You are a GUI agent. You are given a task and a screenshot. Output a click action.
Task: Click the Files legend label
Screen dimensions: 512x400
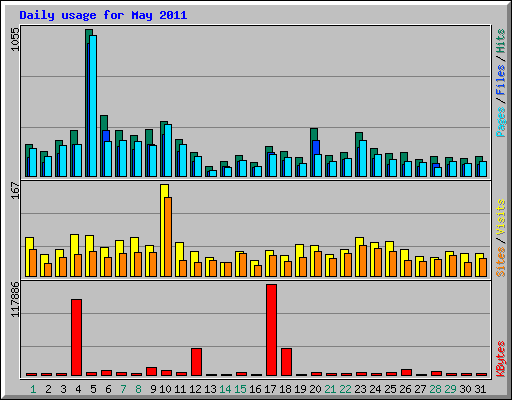tap(500, 79)
